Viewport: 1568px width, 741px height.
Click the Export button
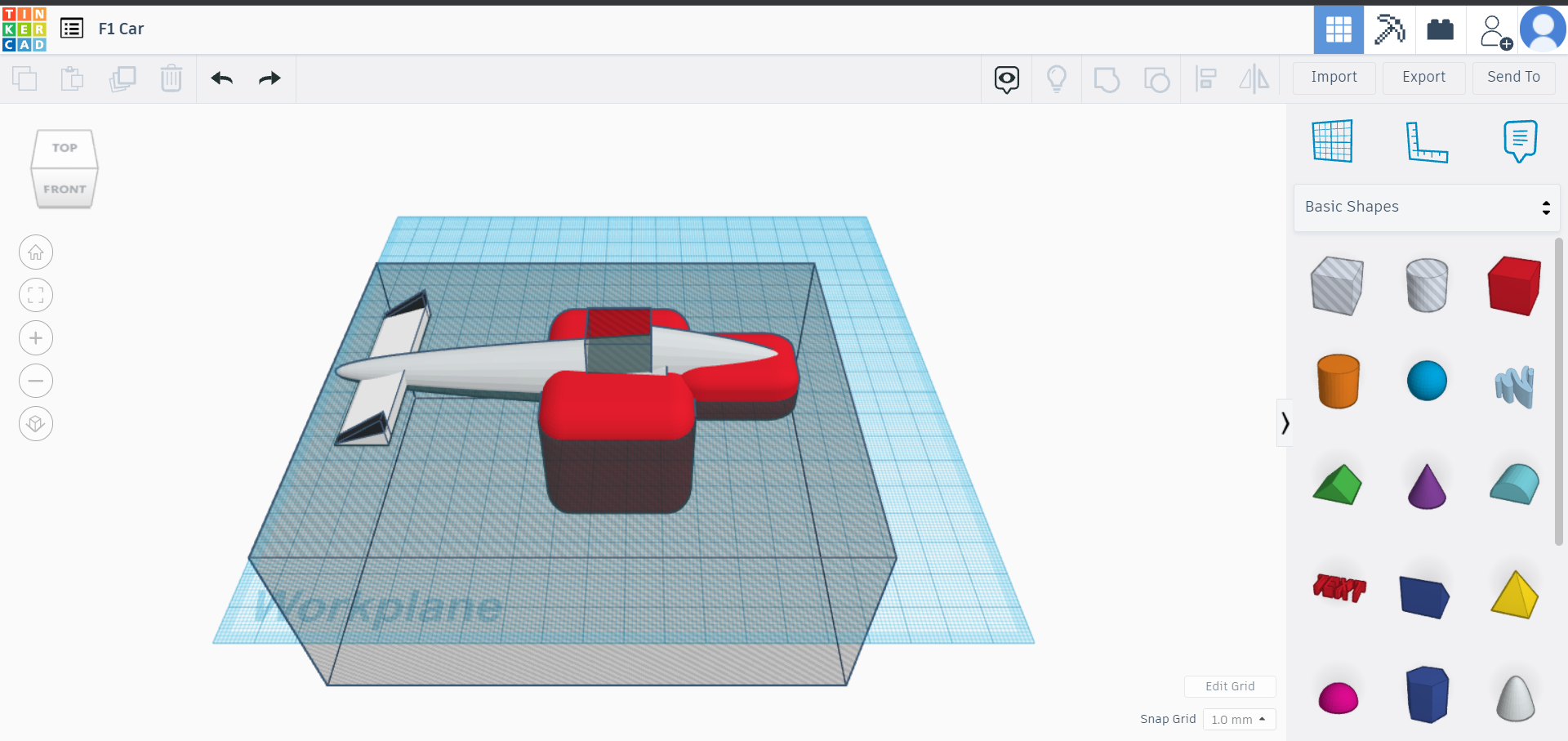pyautogui.click(x=1424, y=78)
